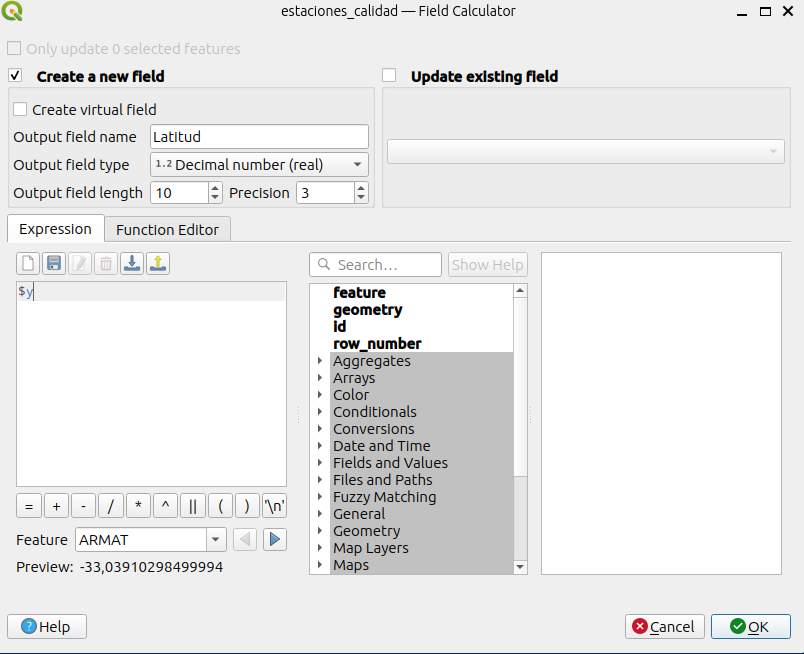Screen dimensions: 804x654
Task: Uncheck Create a new field
Action: click(x=15, y=76)
